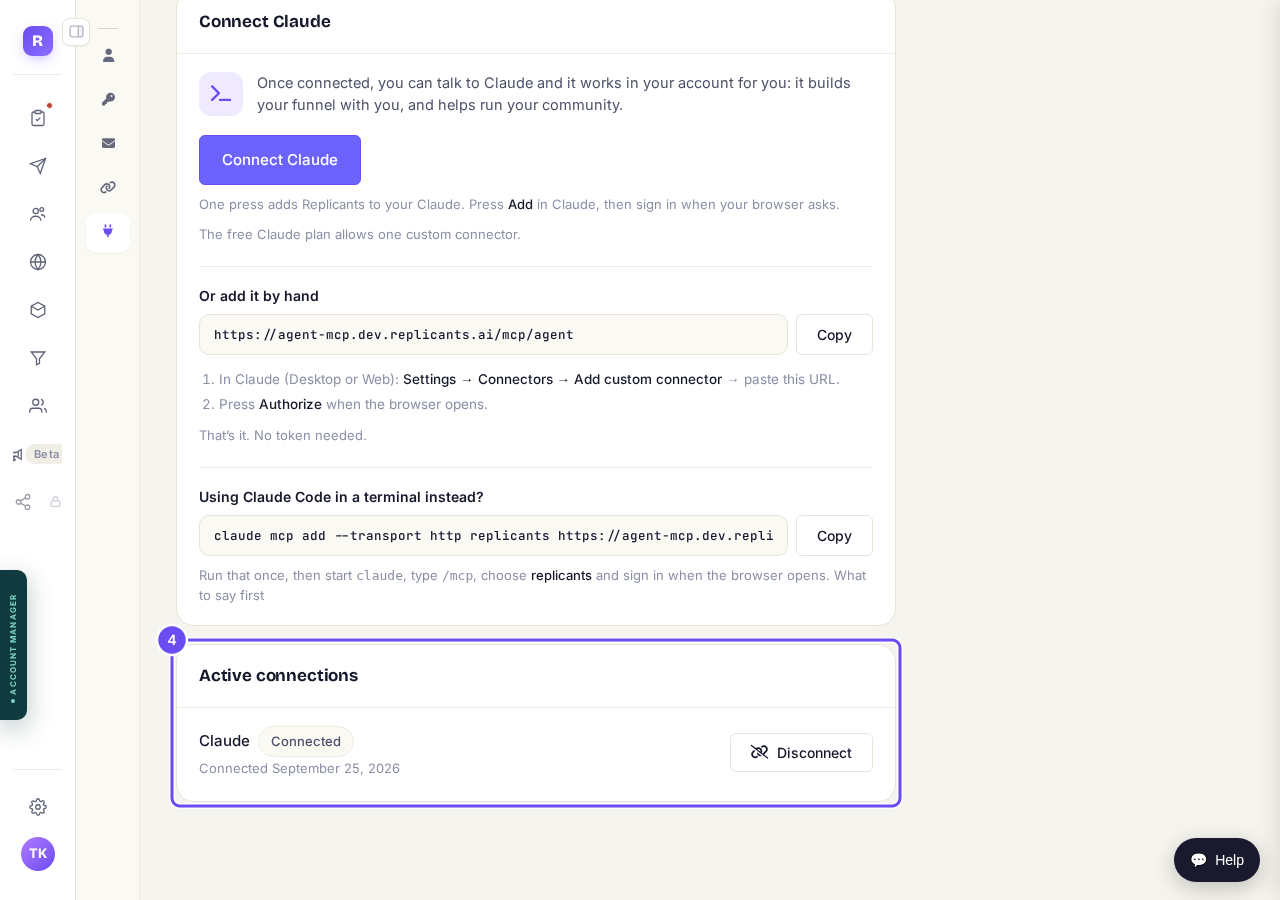Open the Replicants R logo home
The width and height of the screenshot is (1280, 900).
38,41
